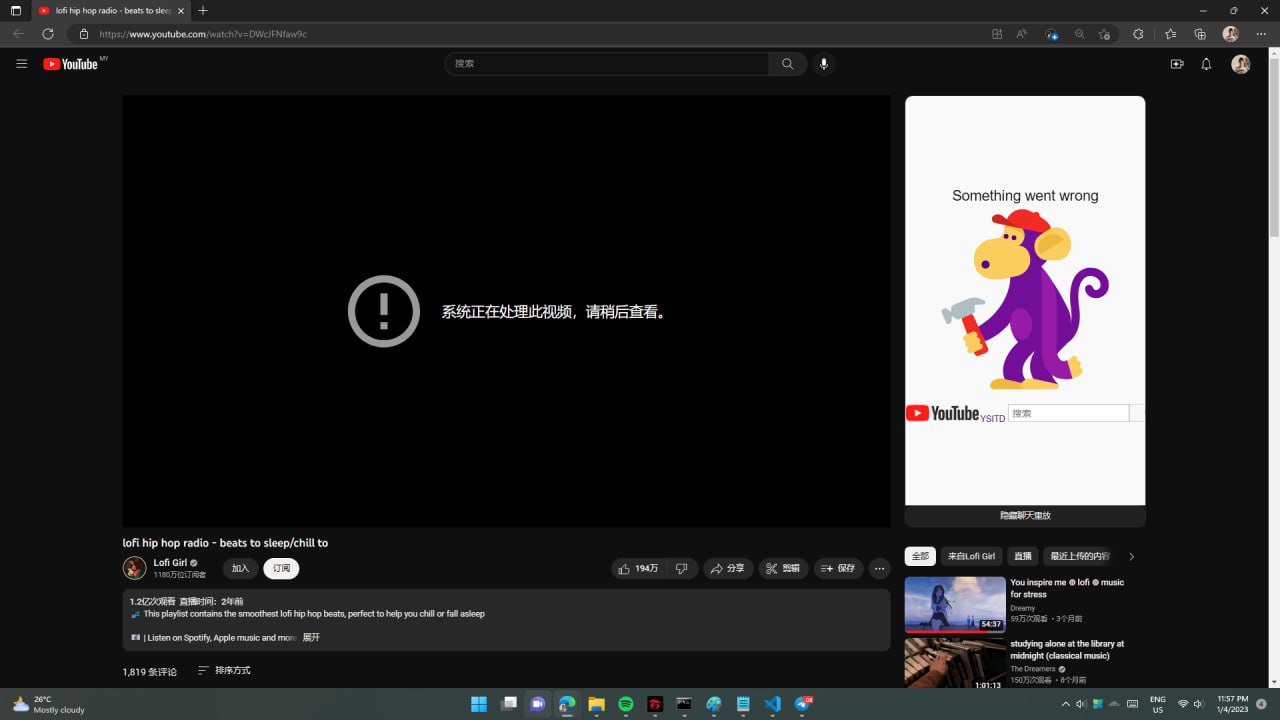Open the share (分享) option

[728, 568]
